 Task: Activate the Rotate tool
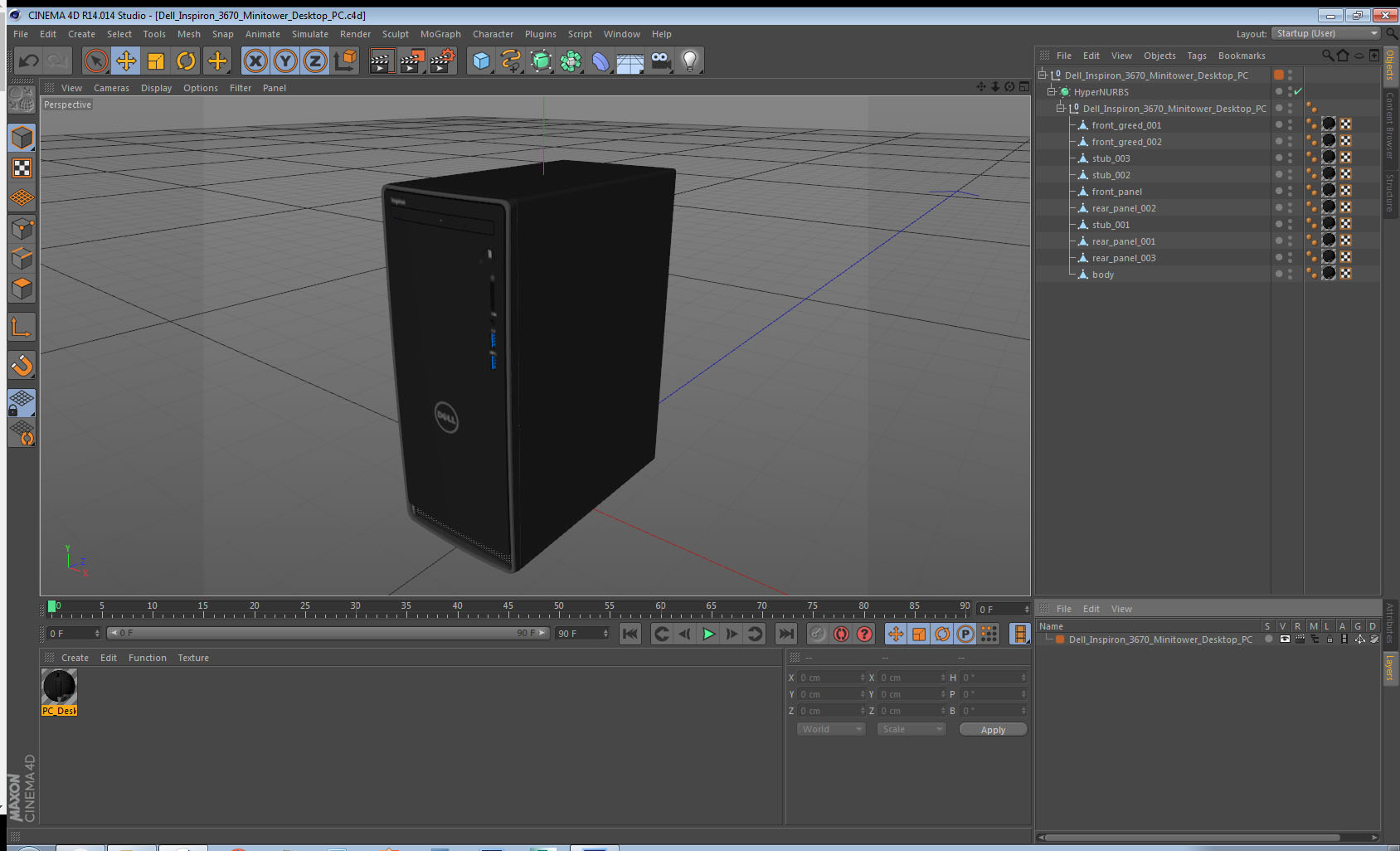click(187, 61)
